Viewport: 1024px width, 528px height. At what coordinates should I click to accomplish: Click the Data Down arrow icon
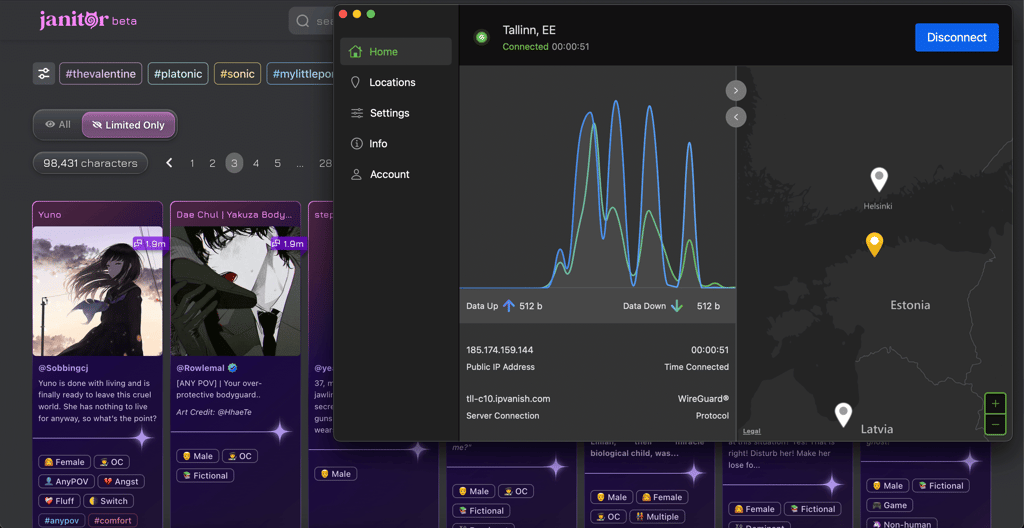[677, 306]
